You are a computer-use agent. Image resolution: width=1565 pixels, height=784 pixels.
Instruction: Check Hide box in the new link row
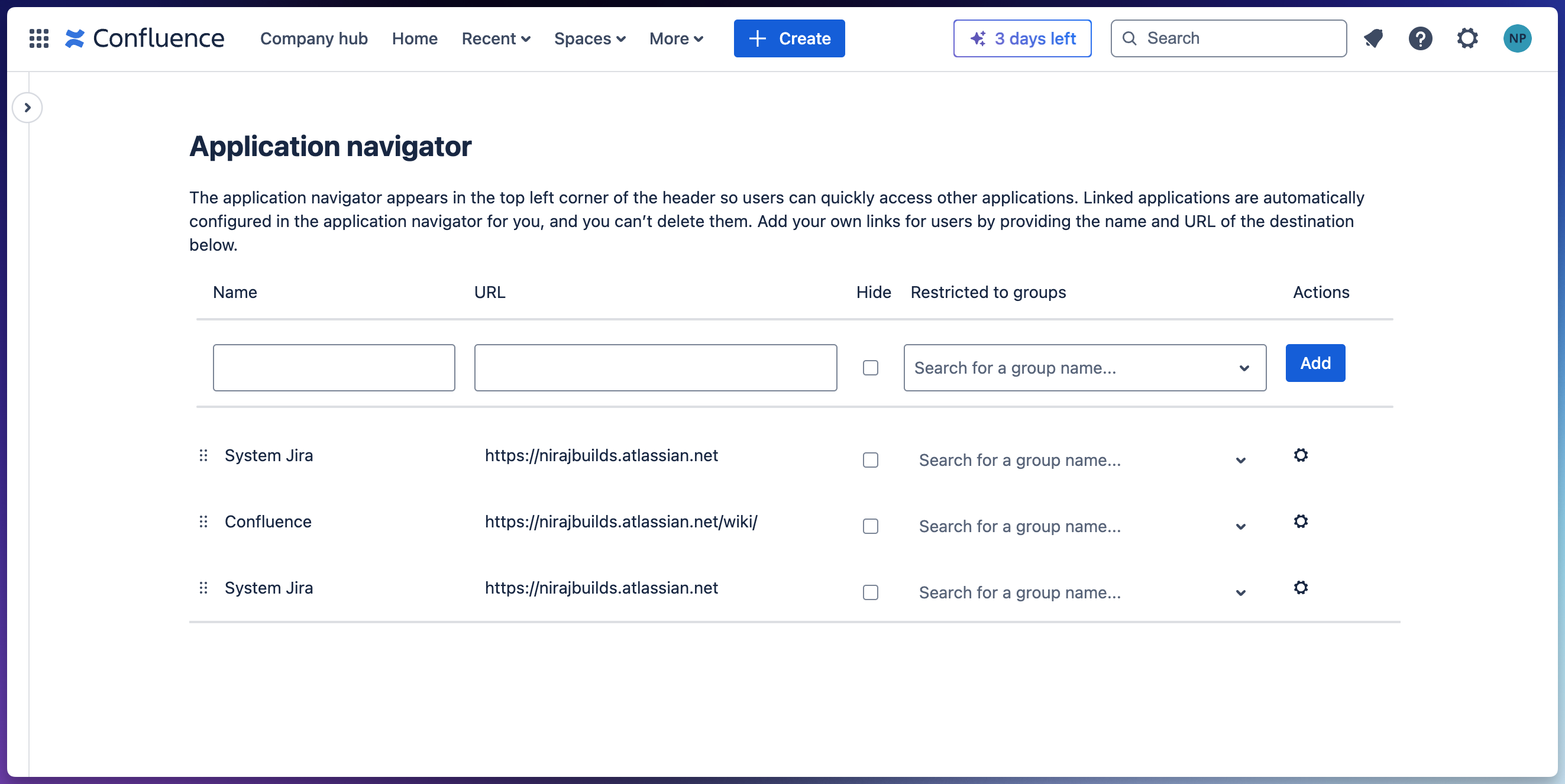pos(871,367)
